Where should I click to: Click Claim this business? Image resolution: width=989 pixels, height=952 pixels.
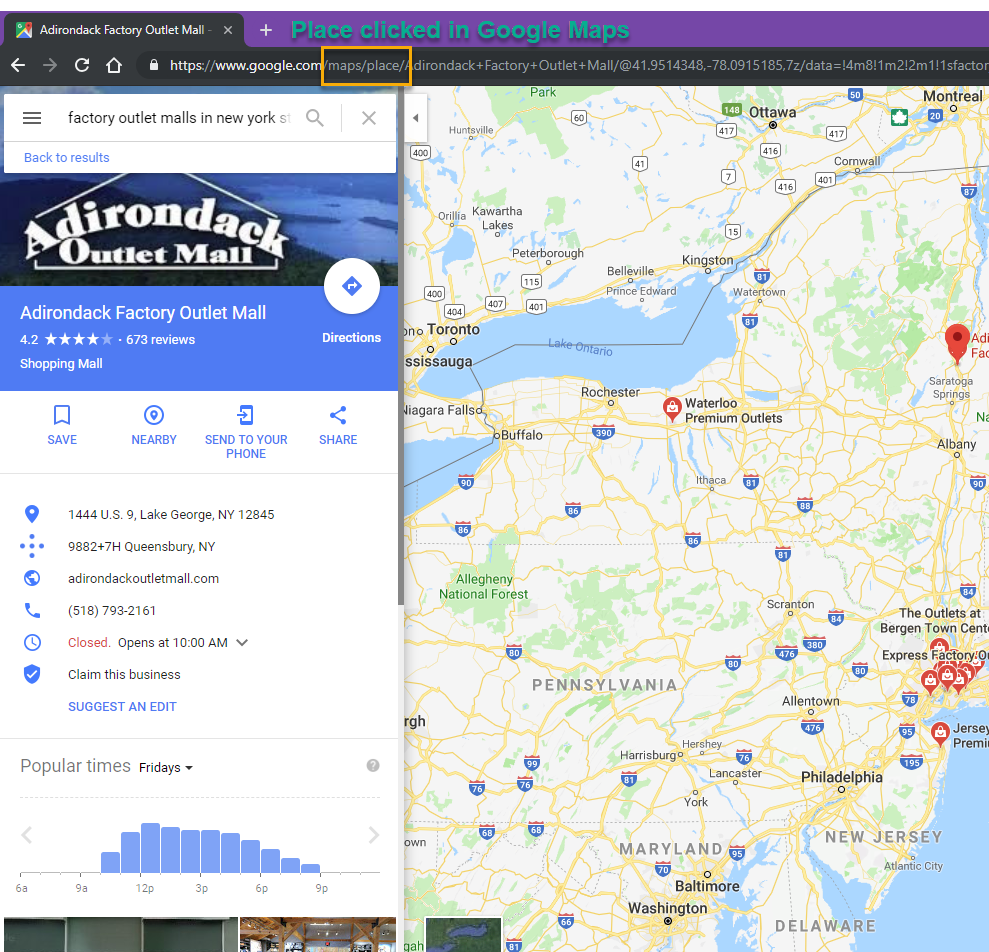pyautogui.click(x=124, y=675)
